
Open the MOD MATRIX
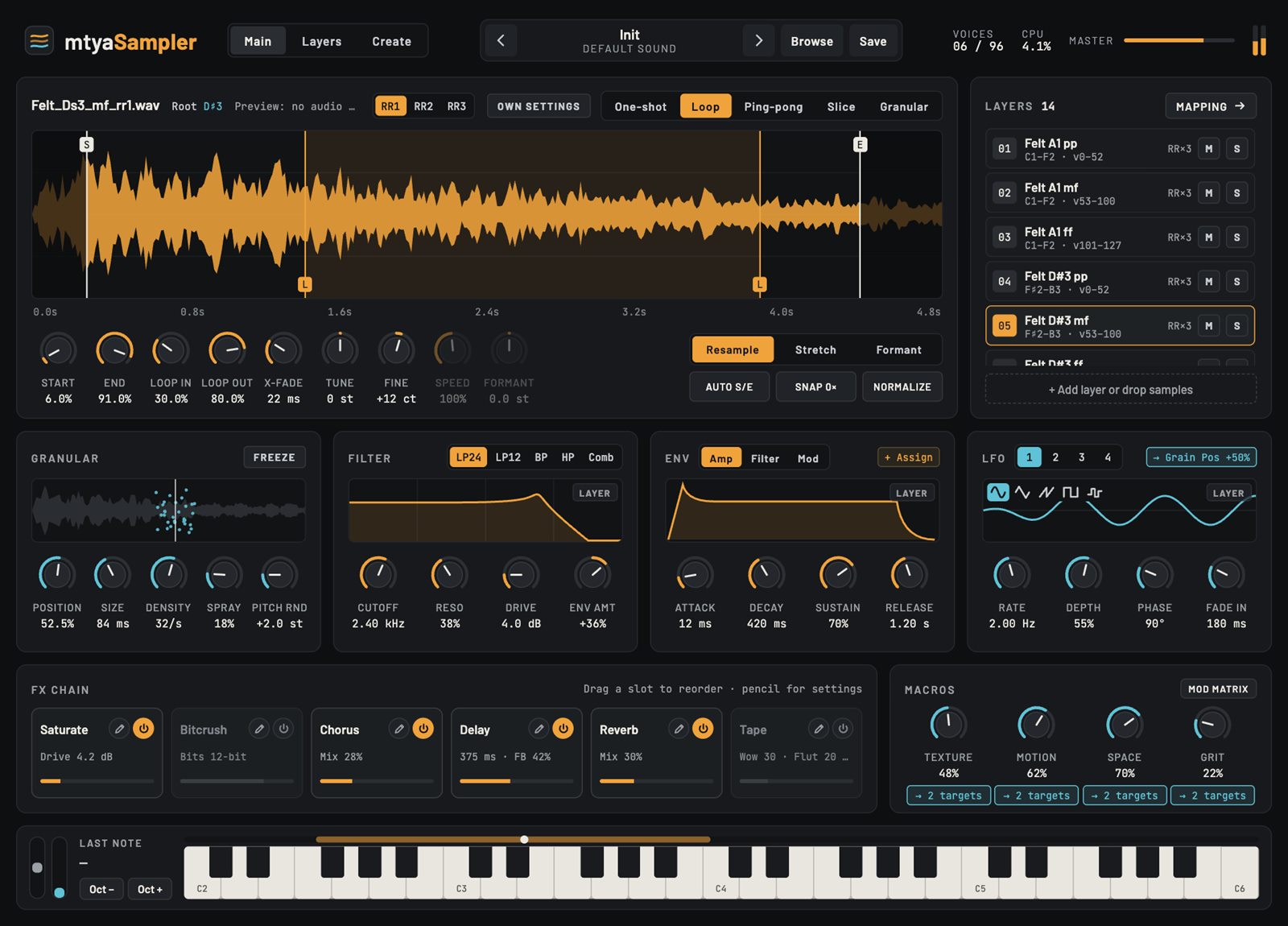coord(1218,689)
